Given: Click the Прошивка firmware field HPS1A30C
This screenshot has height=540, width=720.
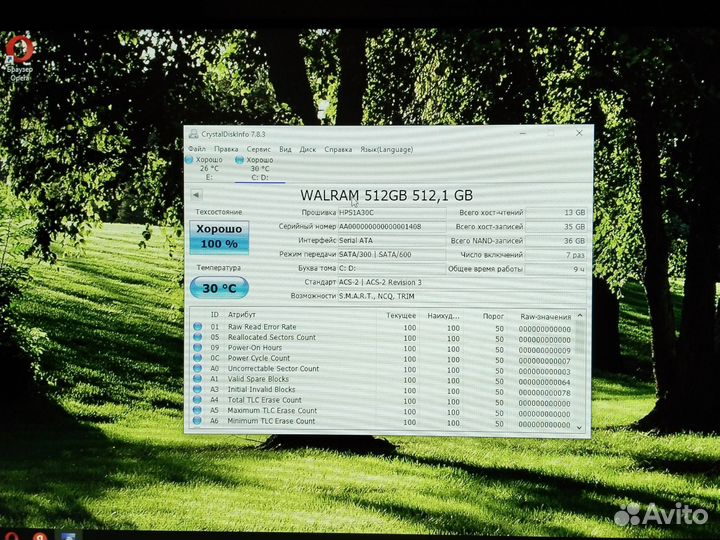Looking at the screenshot, I should pos(392,213).
